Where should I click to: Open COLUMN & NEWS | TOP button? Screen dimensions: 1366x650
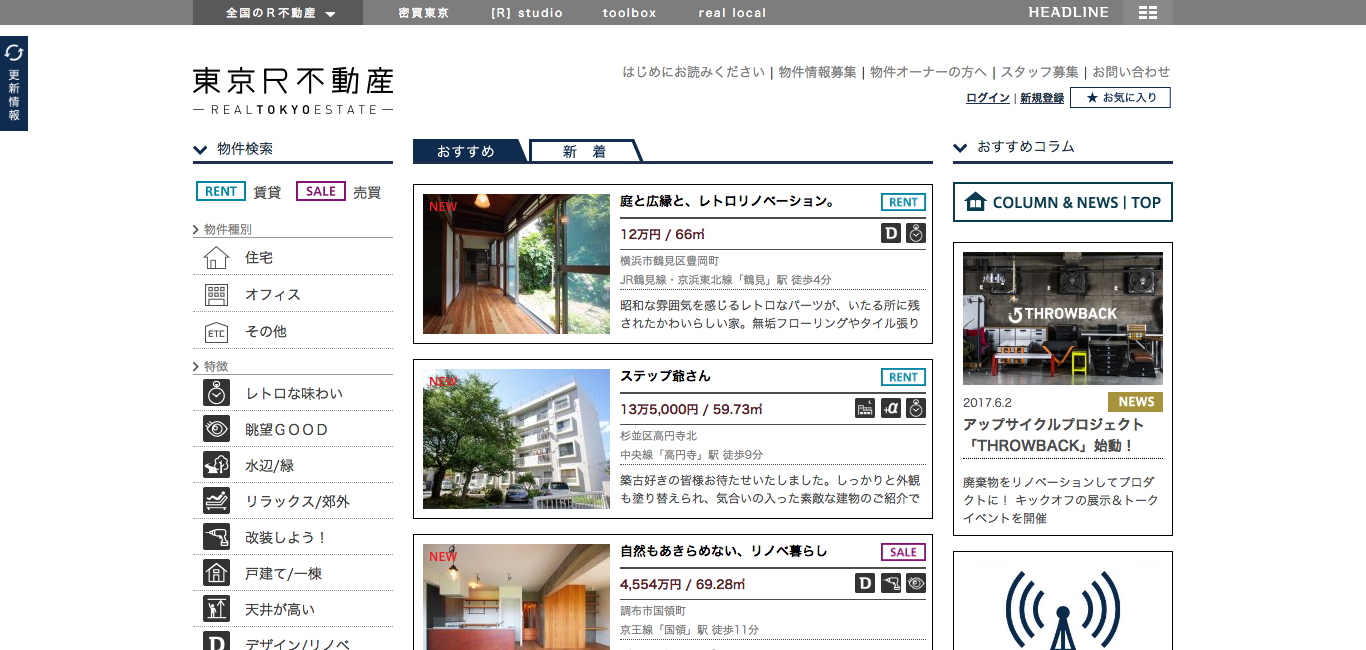pyautogui.click(x=1063, y=202)
